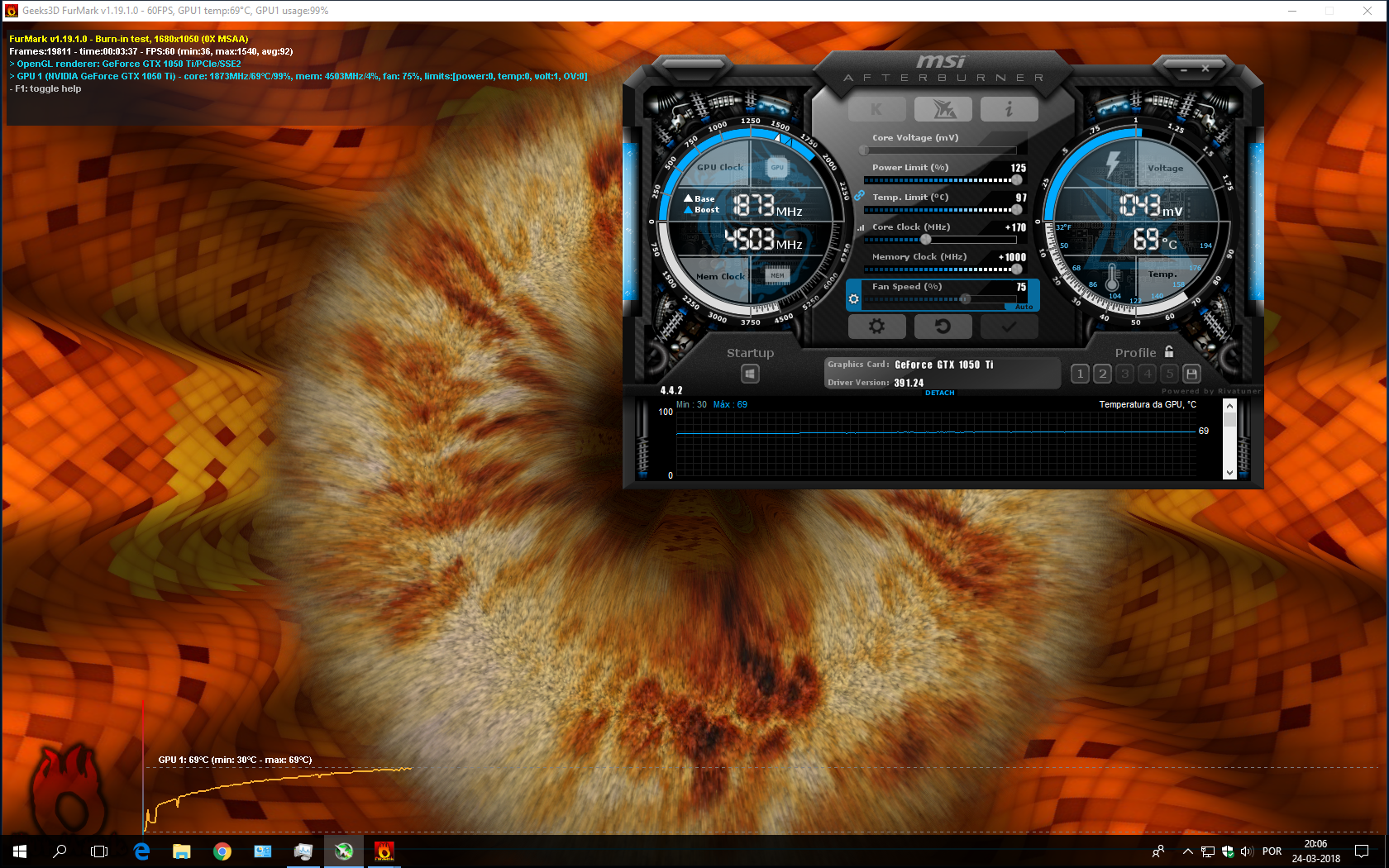Open the People icon in system tray
The image size is (1389, 868).
click(x=1158, y=851)
